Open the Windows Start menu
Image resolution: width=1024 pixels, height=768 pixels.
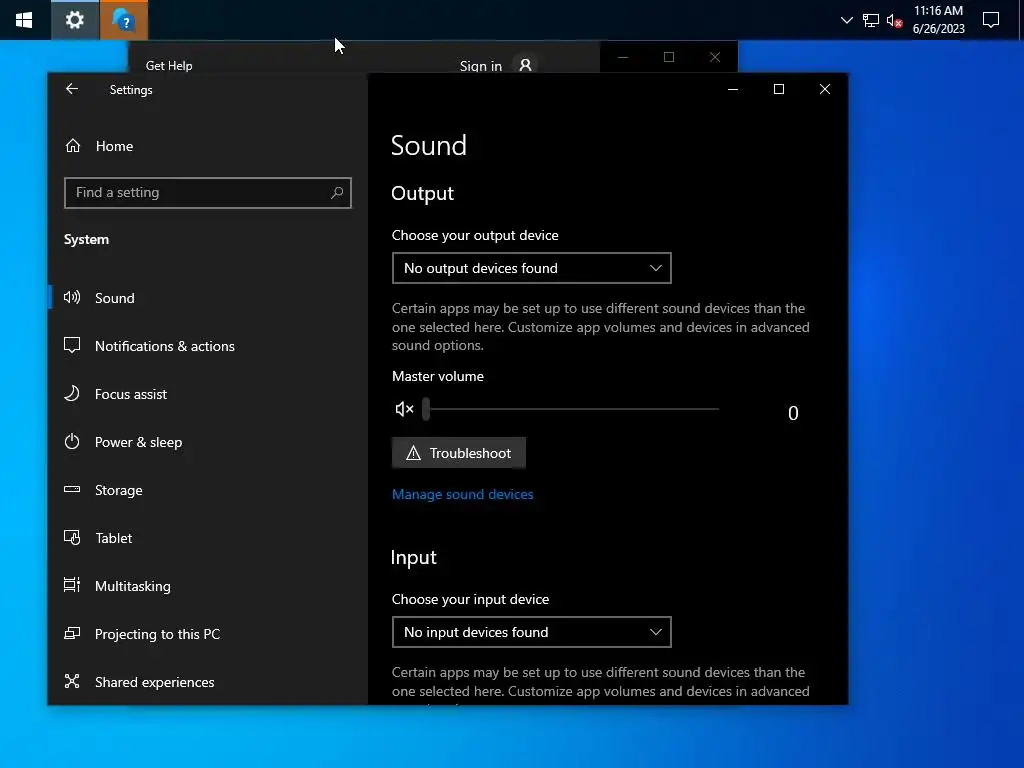(24, 20)
